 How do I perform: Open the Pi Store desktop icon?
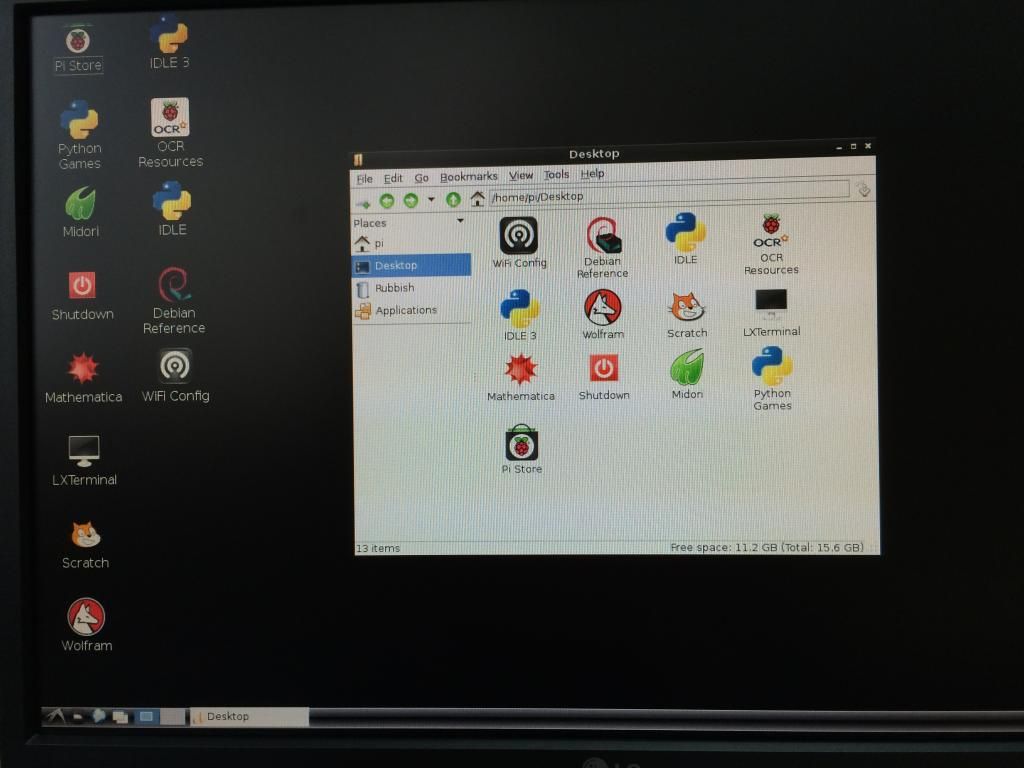pyautogui.click(x=78, y=49)
